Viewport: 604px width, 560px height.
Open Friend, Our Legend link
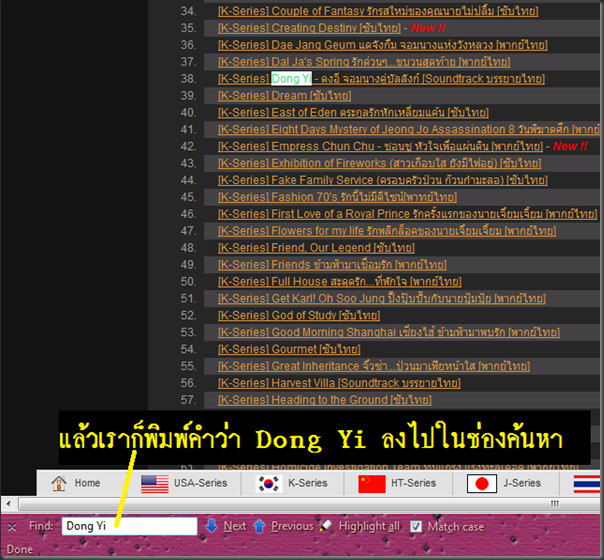coord(316,248)
